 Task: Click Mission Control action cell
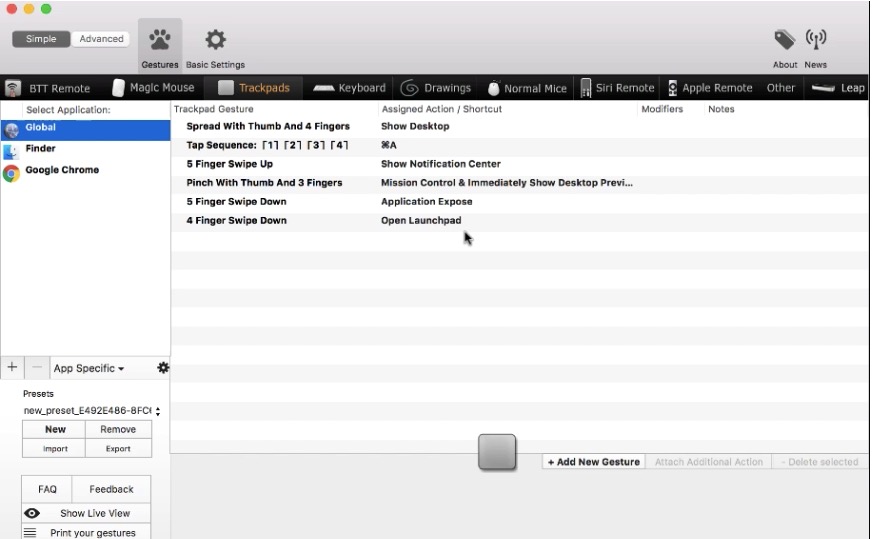[507, 183]
